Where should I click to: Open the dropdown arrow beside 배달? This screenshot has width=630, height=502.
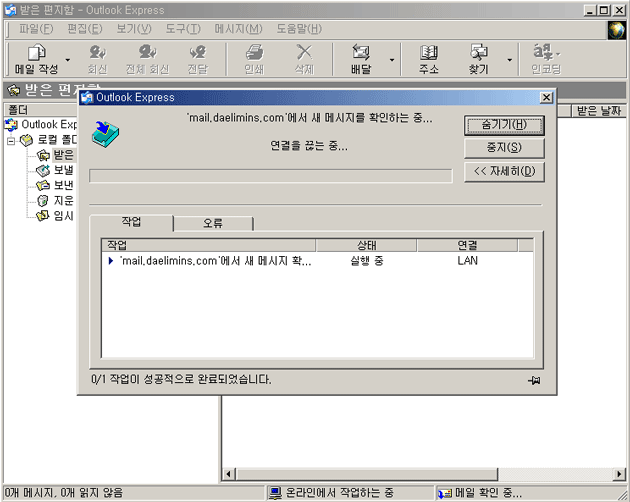click(x=392, y=60)
